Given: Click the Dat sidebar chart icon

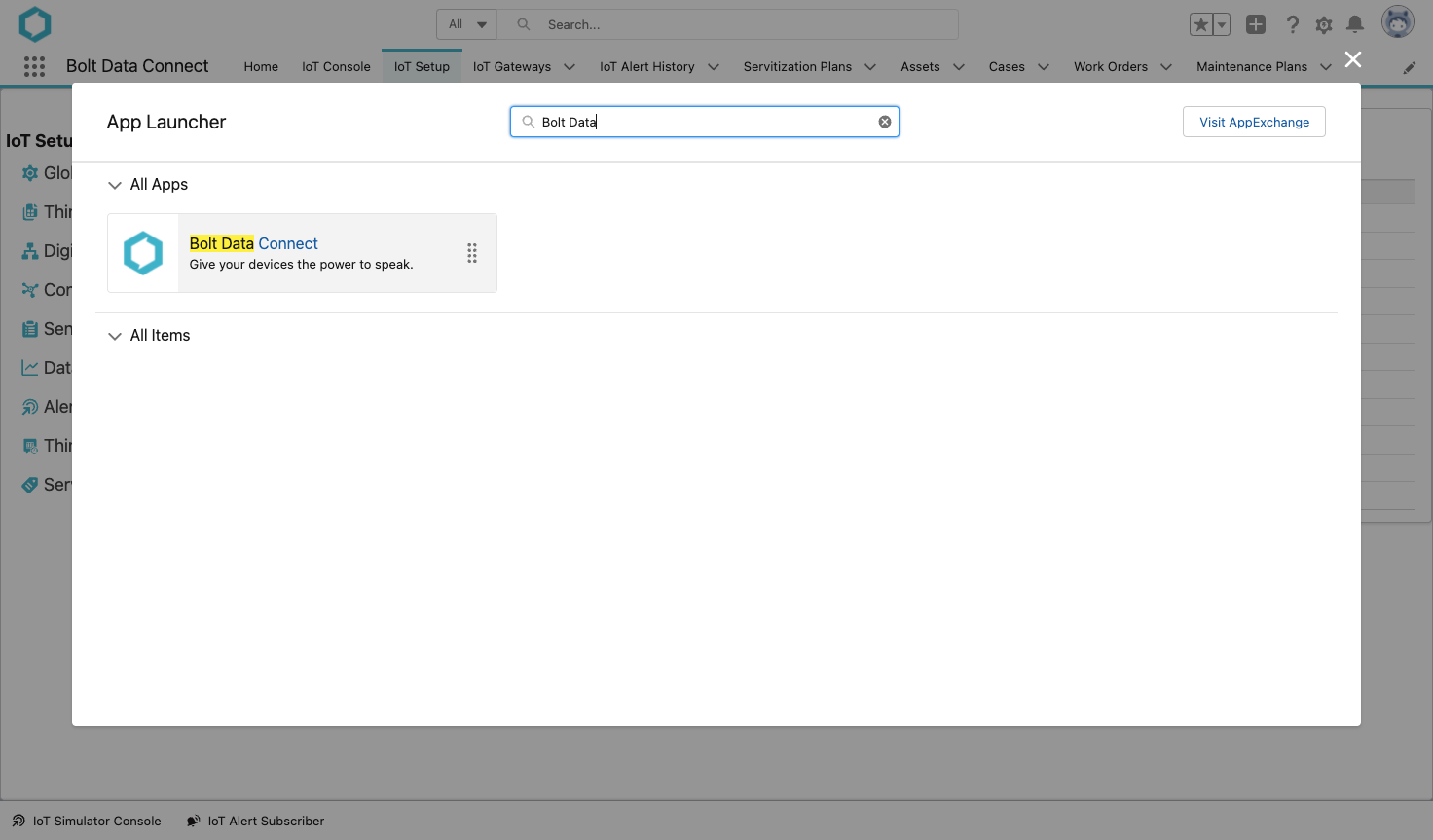Looking at the screenshot, I should (x=30, y=368).
